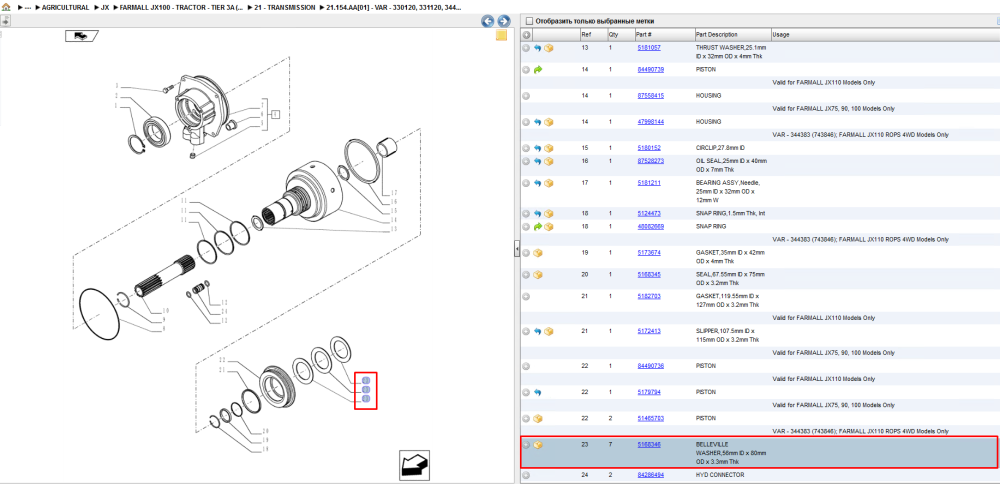
Task: Click package box icon for part 5181057
Action: [x=548, y=48]
